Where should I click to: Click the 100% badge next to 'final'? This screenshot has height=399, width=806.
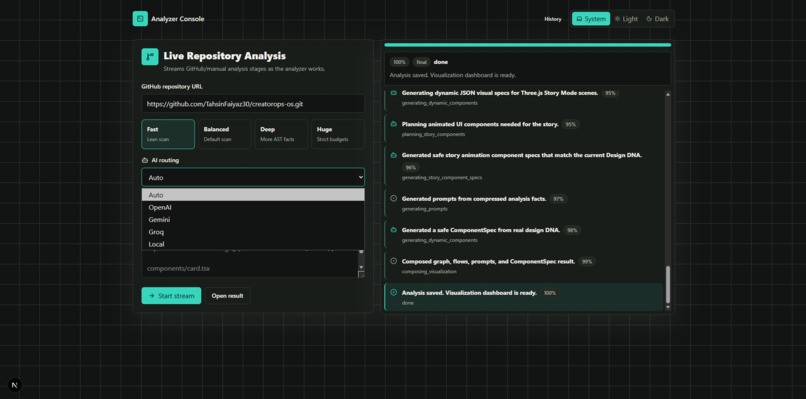(399, 62)
